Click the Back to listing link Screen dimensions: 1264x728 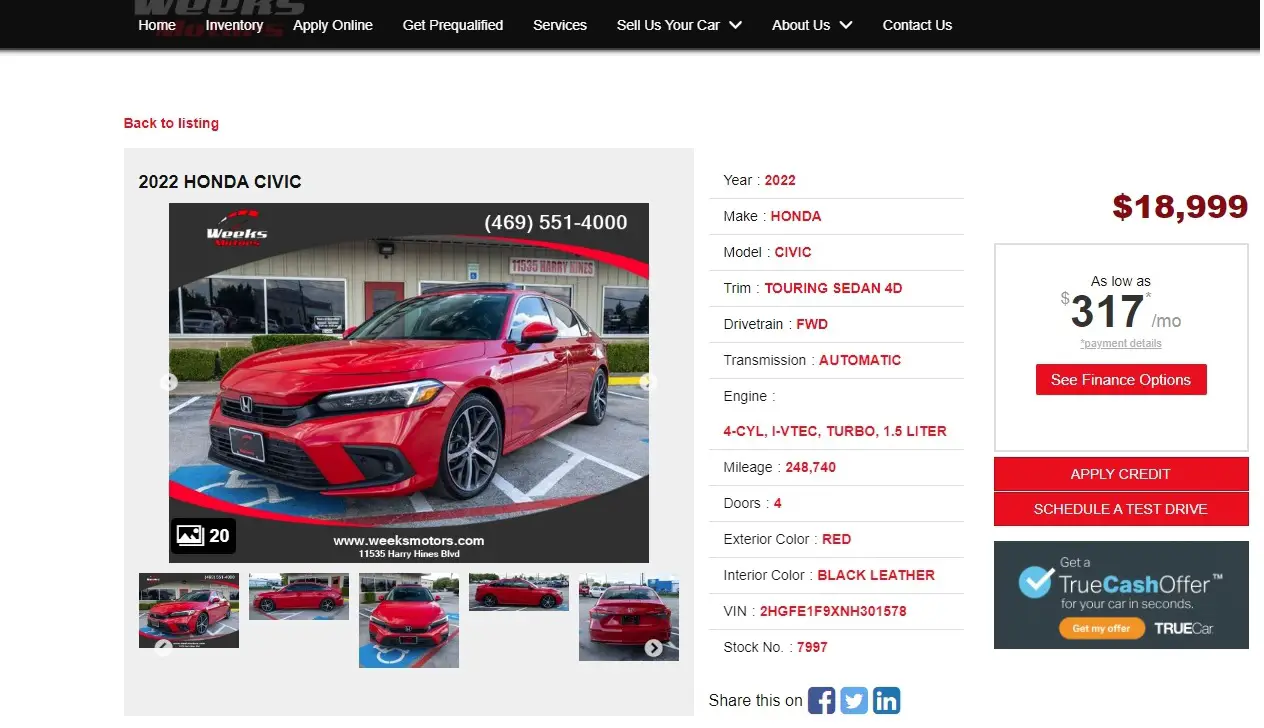171,123
